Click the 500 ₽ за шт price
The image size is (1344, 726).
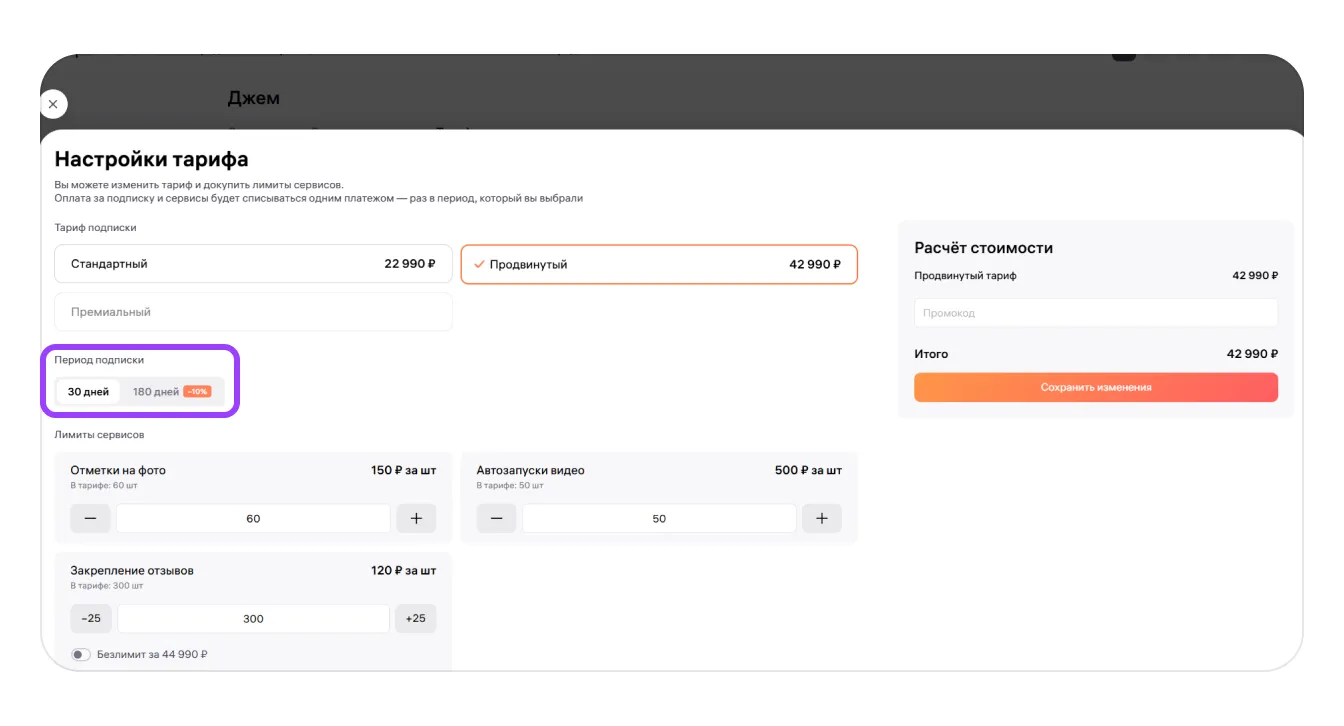(x=808, y=470)
